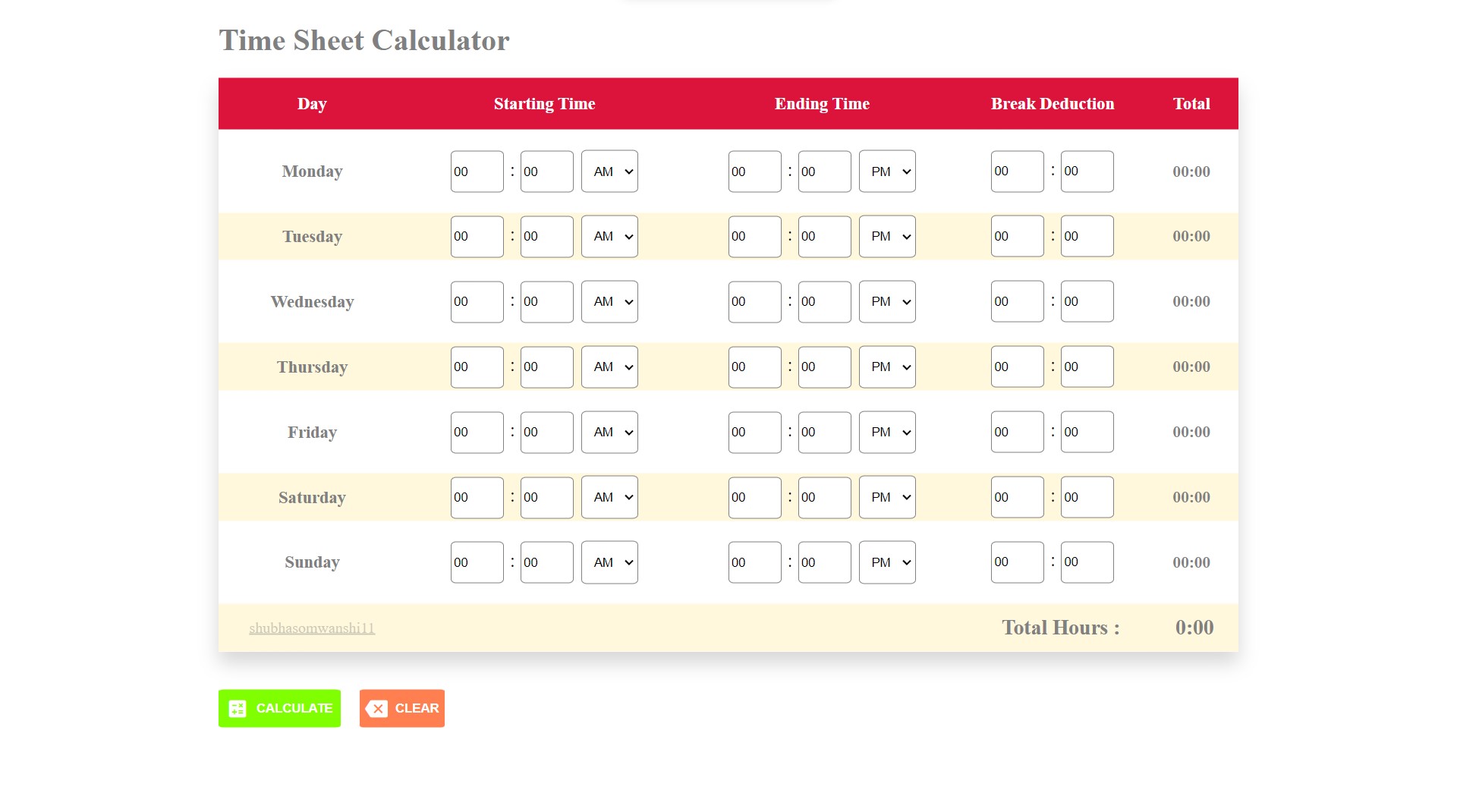Screen dimensions: 1457x812
Task: Click the Wednesday row label
Action: (312, 302)
